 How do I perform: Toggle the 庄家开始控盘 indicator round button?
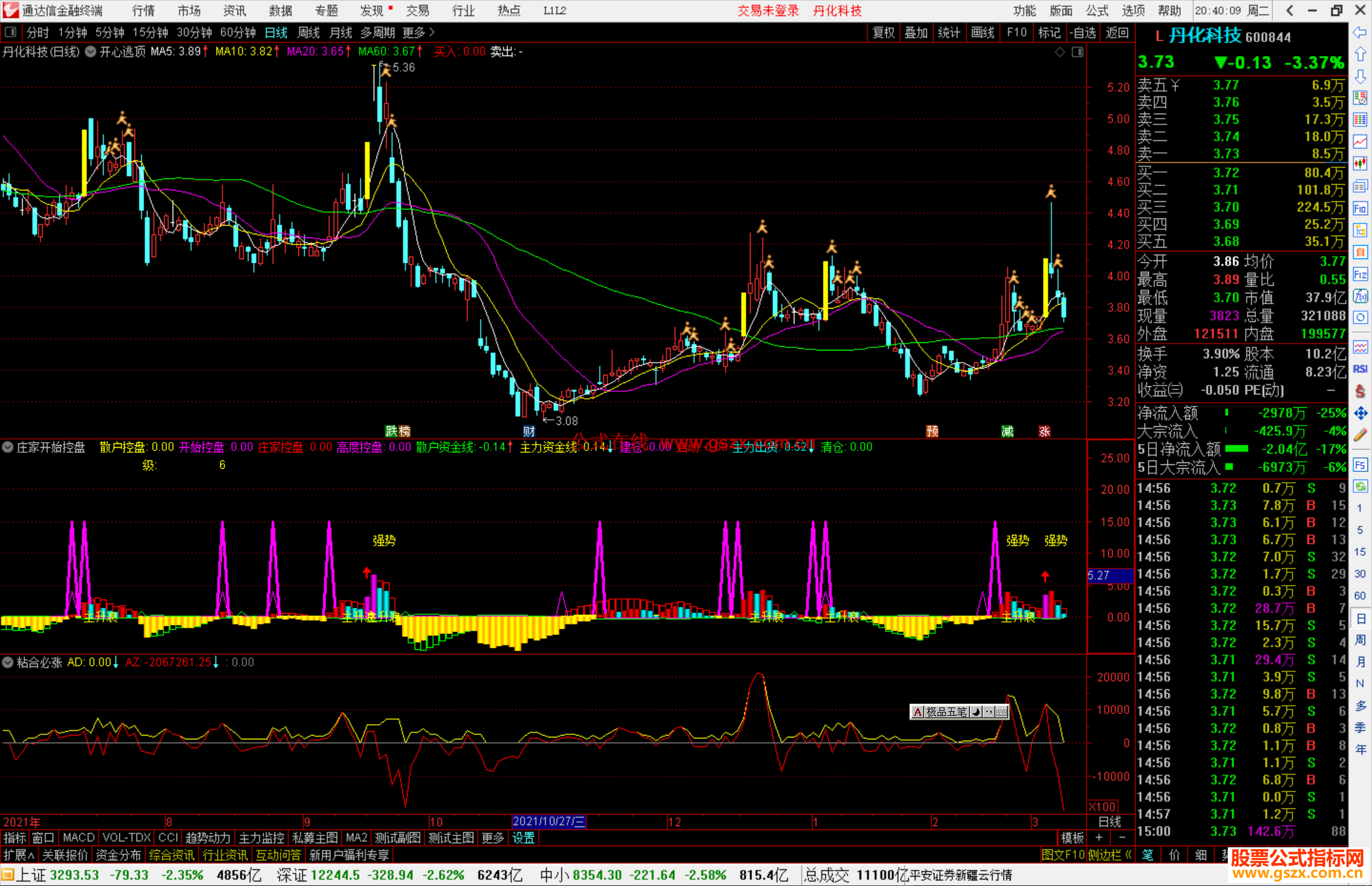8,447
